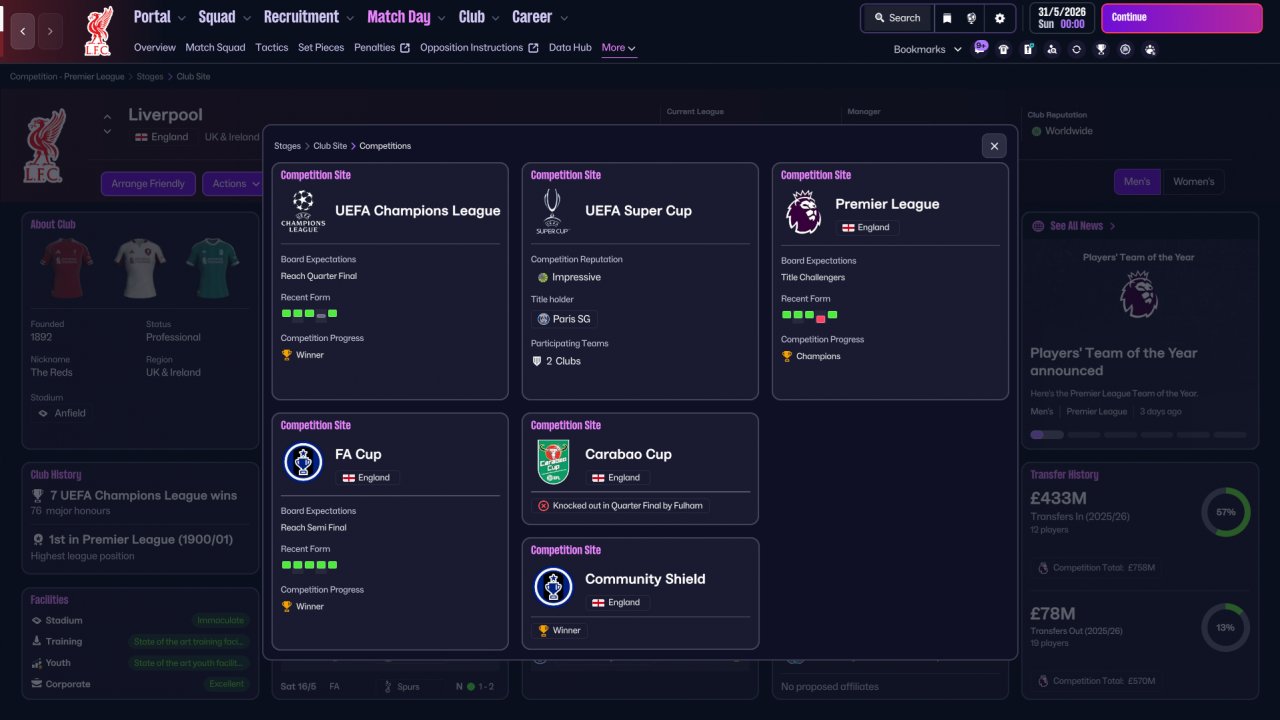Click the England chip under Premier League
Image resolution: width=1280 pixels, height=720 pixels.
(x=867, y=227)
